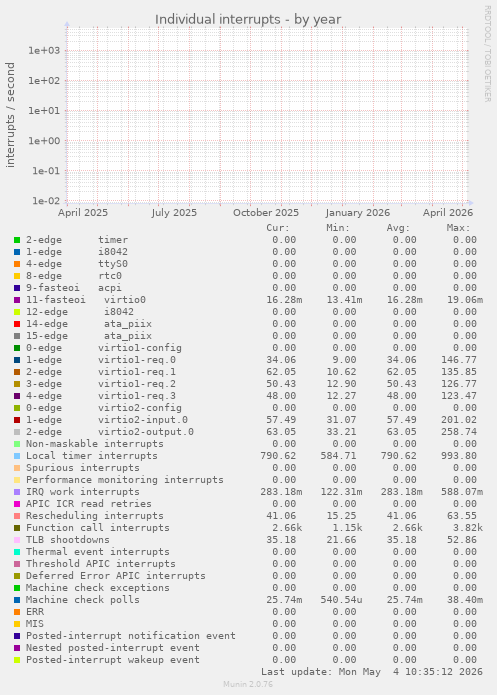This screenshot has width=497, height=695.
Task: Click the Machine check polls legend label
Action: 82,600
